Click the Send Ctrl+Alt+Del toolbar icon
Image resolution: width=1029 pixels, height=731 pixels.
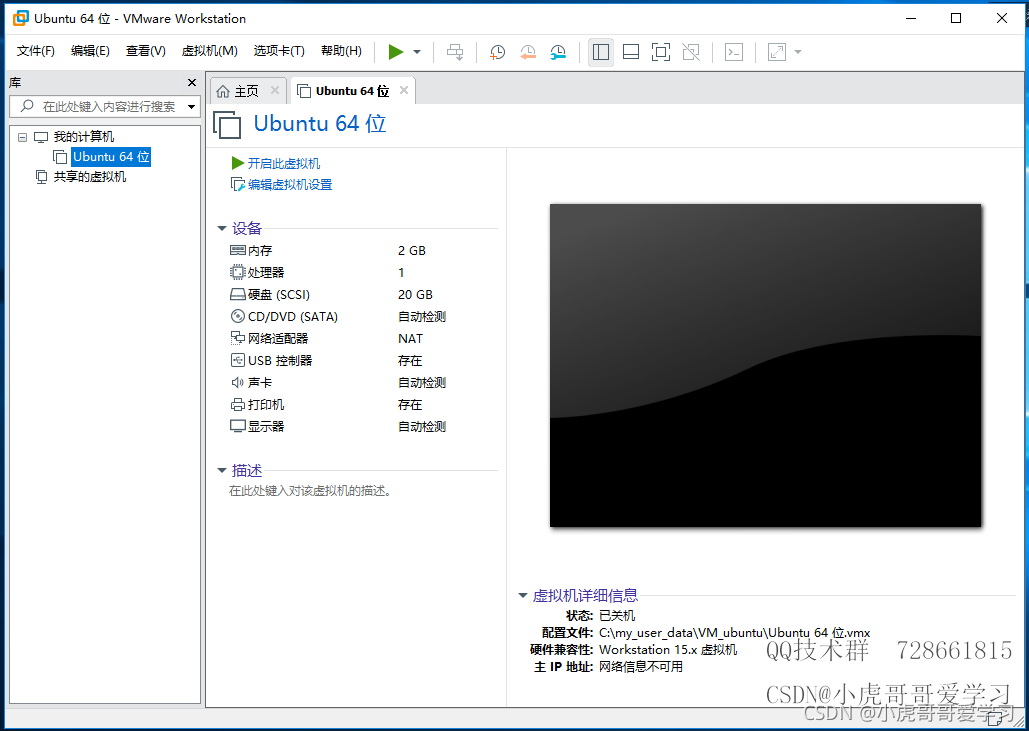click(455, 52)
